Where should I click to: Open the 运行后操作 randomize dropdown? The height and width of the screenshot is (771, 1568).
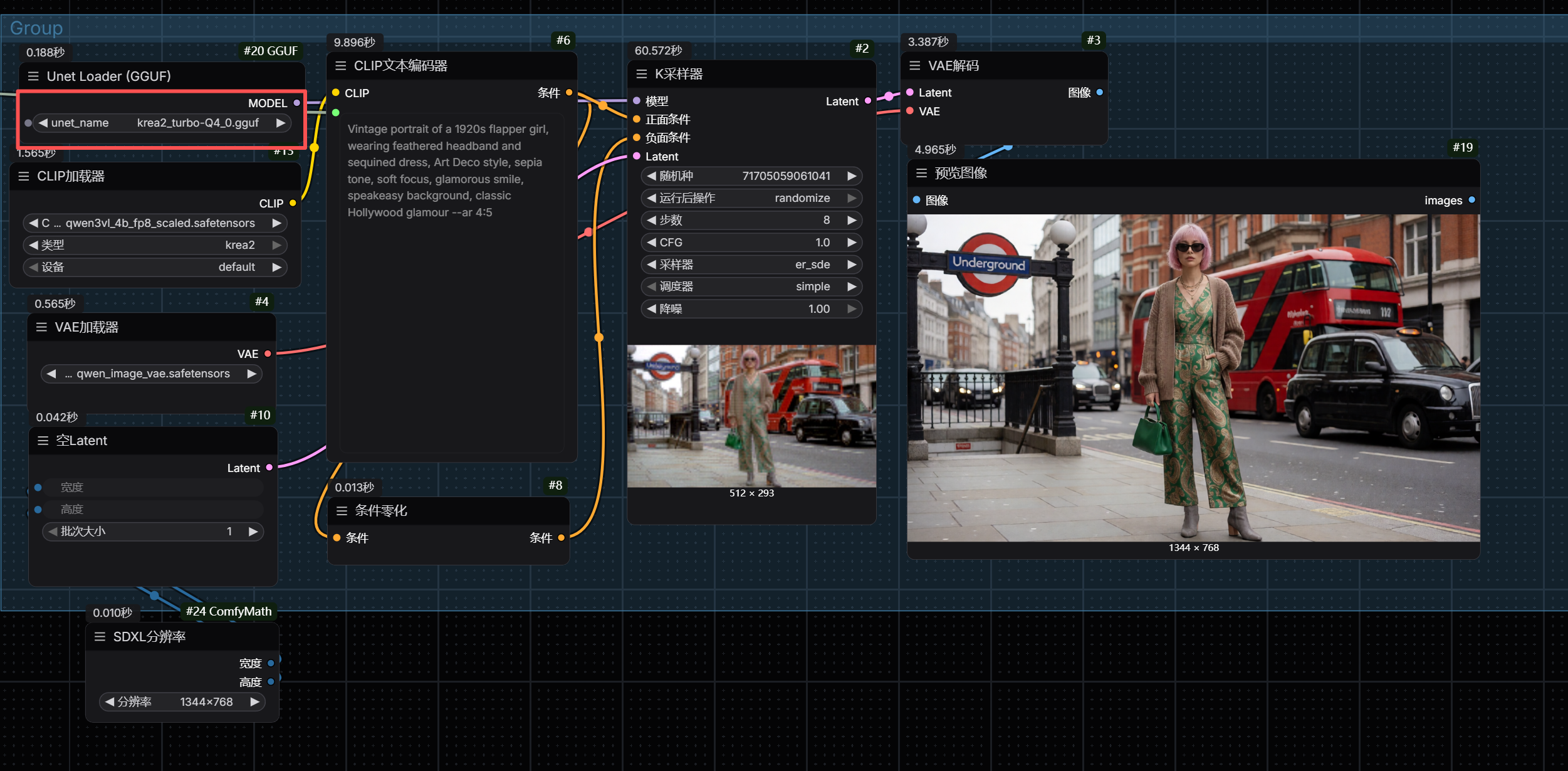[751, 198]
